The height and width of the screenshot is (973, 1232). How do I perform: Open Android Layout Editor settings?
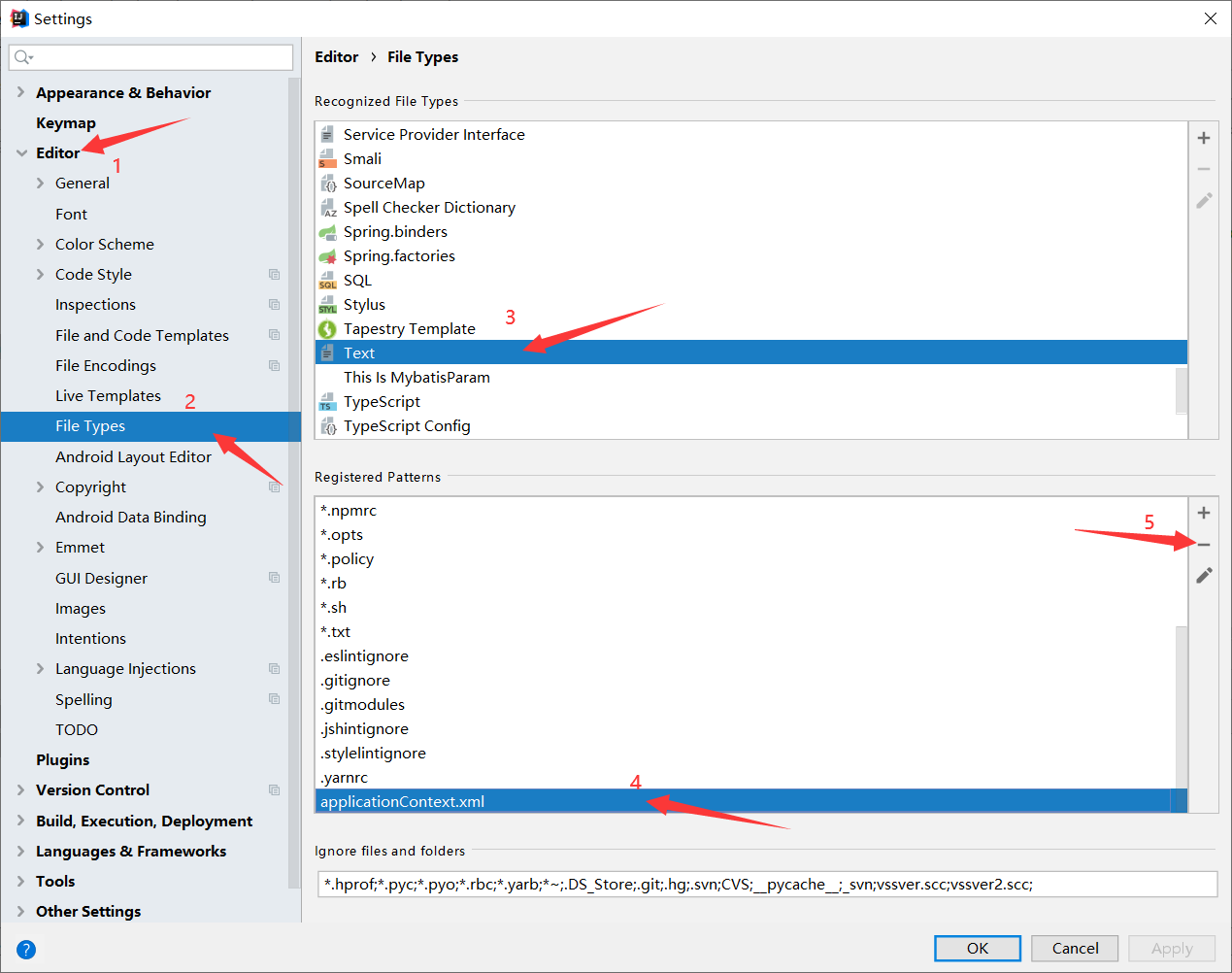(133, 456)
